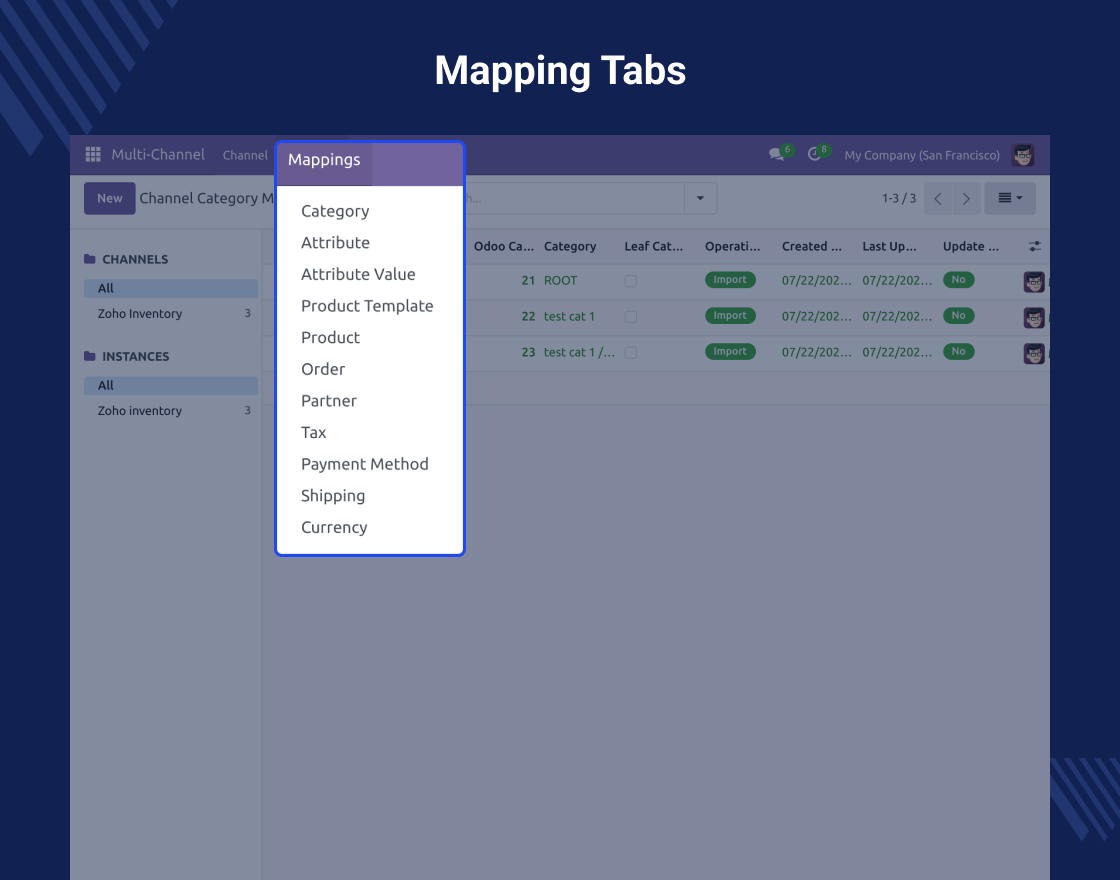Expand the search options dropdown arrow

(x=700, y=199)
